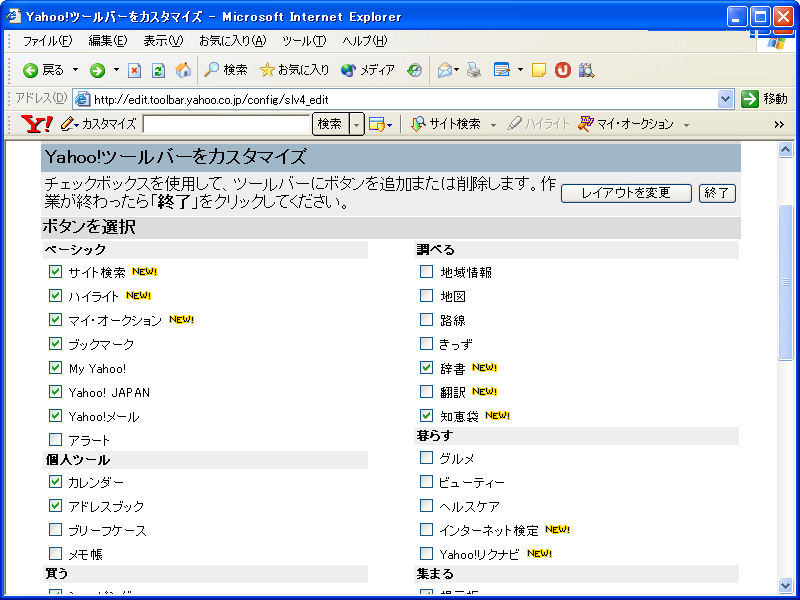Click the Yahoo toolbar search input field
This screenshot has height=600, width=800.
[x=227, y=124]
